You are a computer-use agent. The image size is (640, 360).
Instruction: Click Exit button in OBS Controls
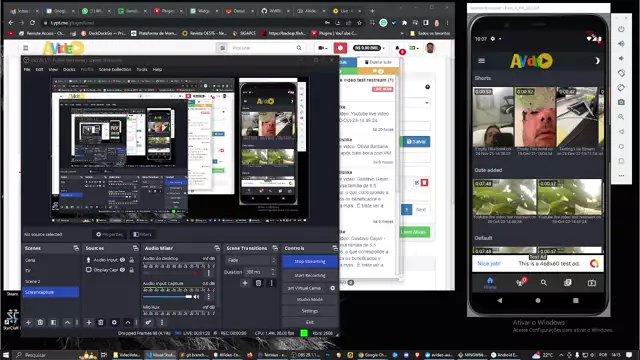[x=310, y=322]
